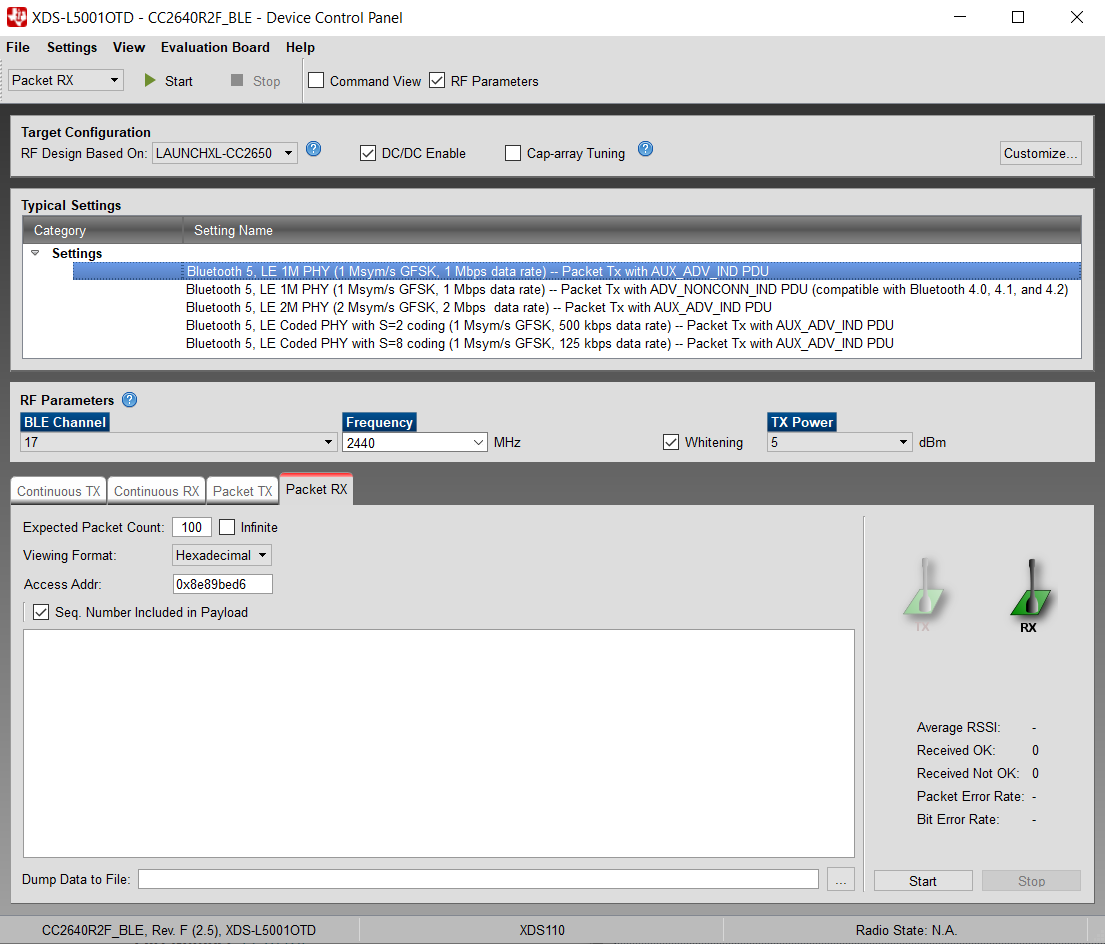
Task: Switch to the Continuous TX tab
Action: pyautogui.click(x=58, y=491)
